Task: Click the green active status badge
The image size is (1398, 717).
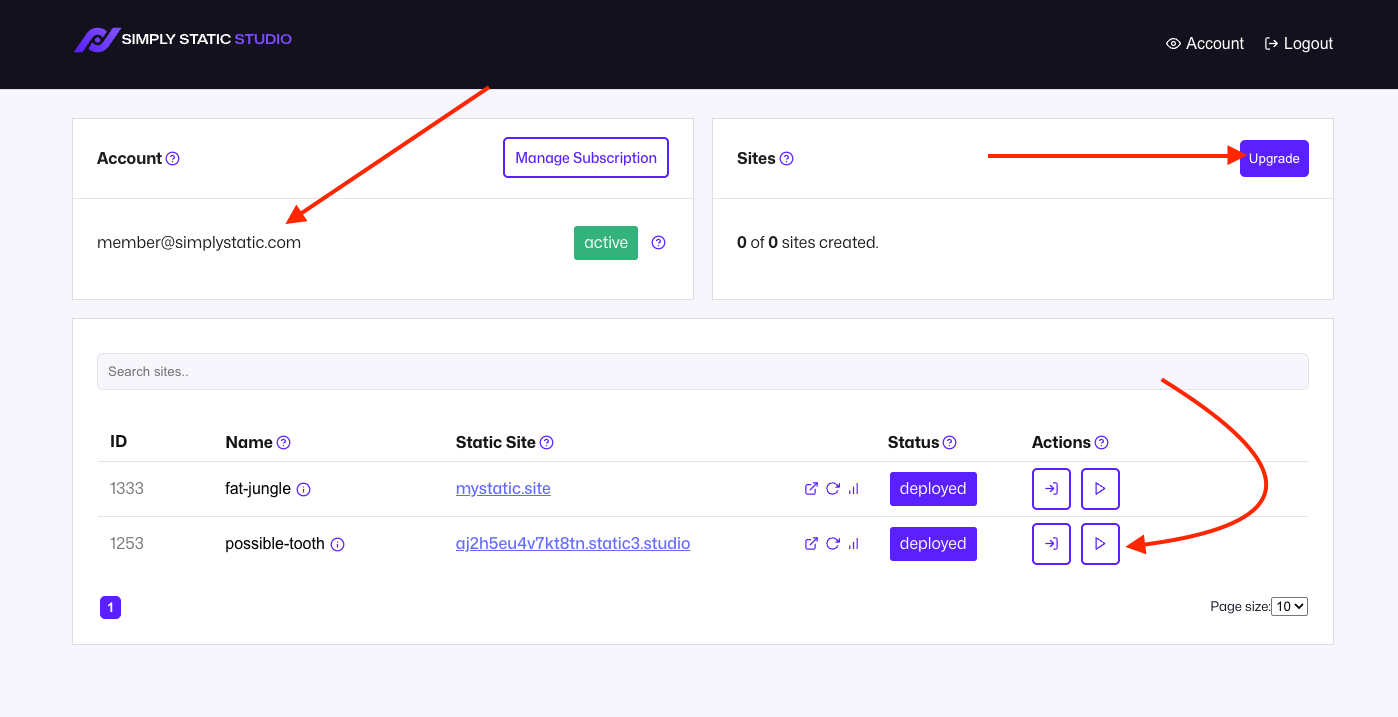Action: (606, 243)
